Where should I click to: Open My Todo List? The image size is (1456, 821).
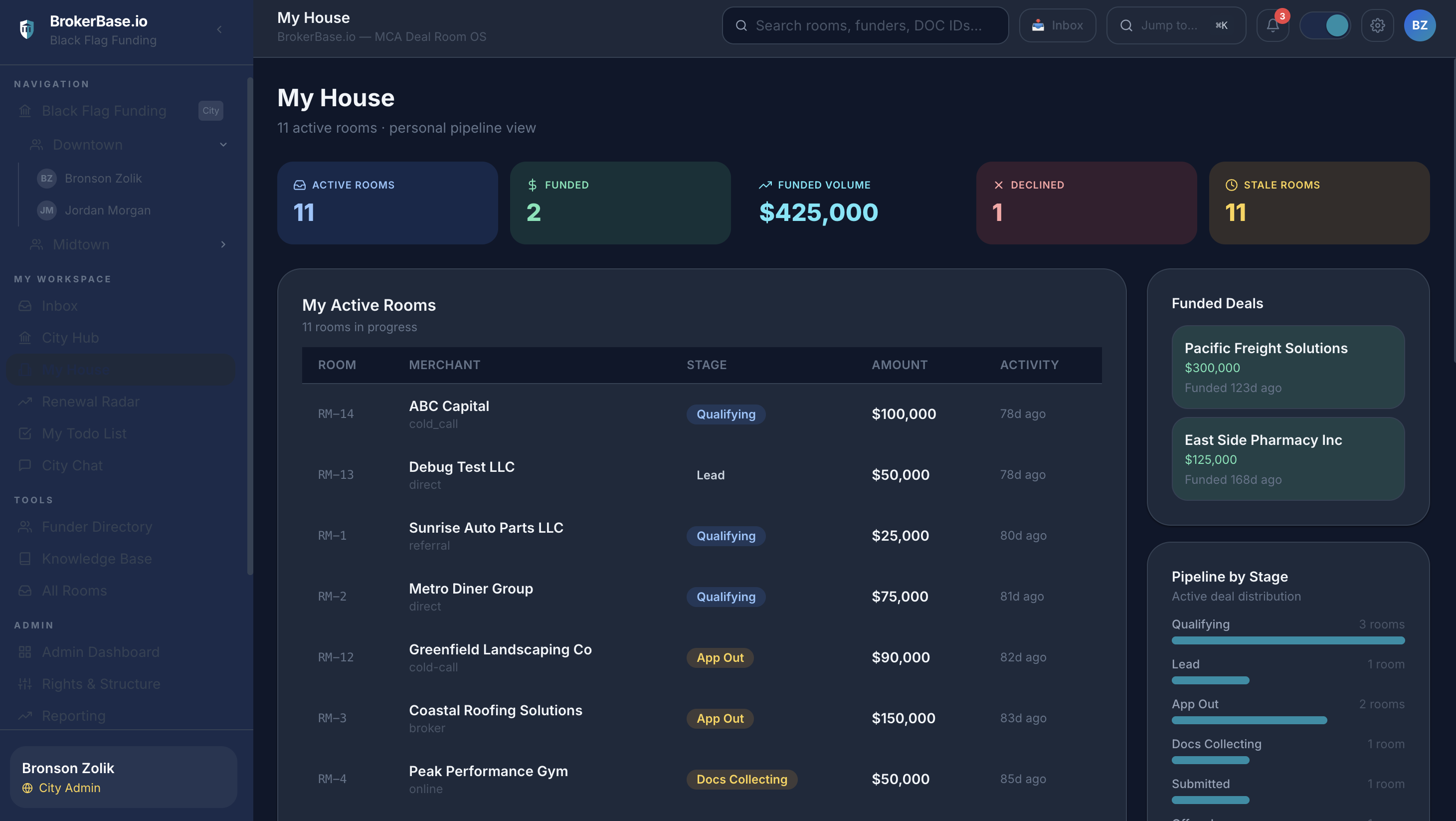(x=120, y=433)
